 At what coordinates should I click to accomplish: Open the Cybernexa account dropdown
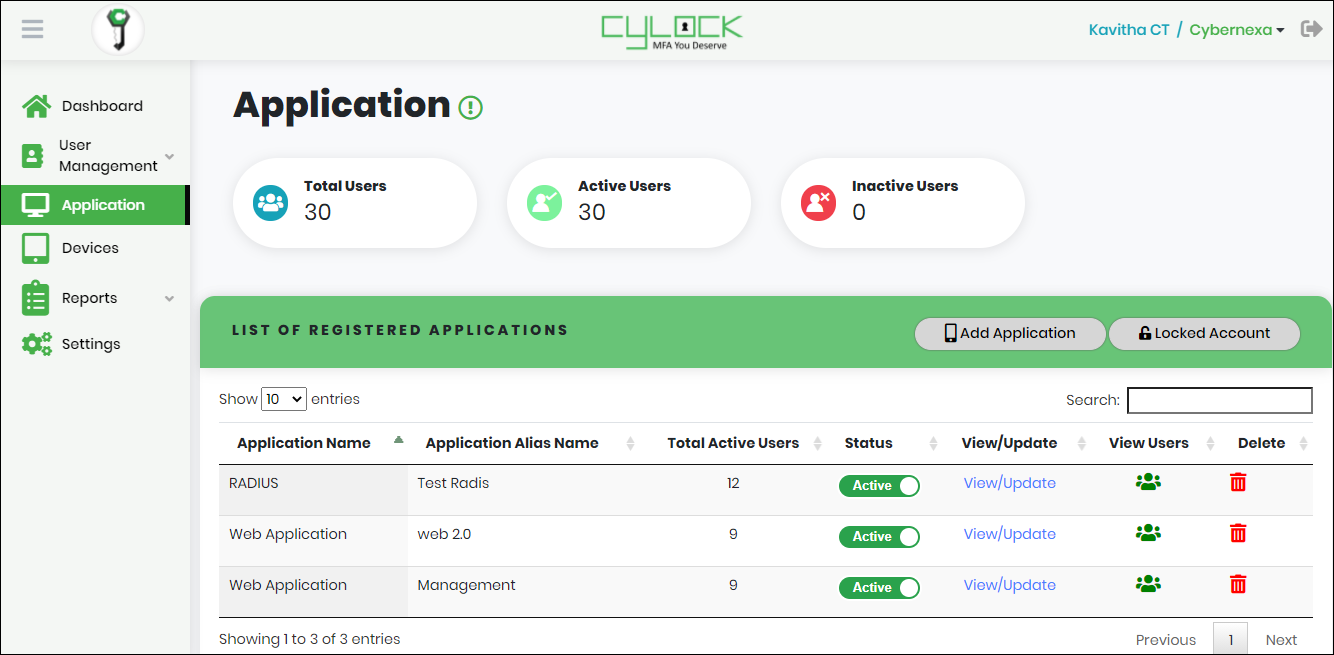point(1236,30)
